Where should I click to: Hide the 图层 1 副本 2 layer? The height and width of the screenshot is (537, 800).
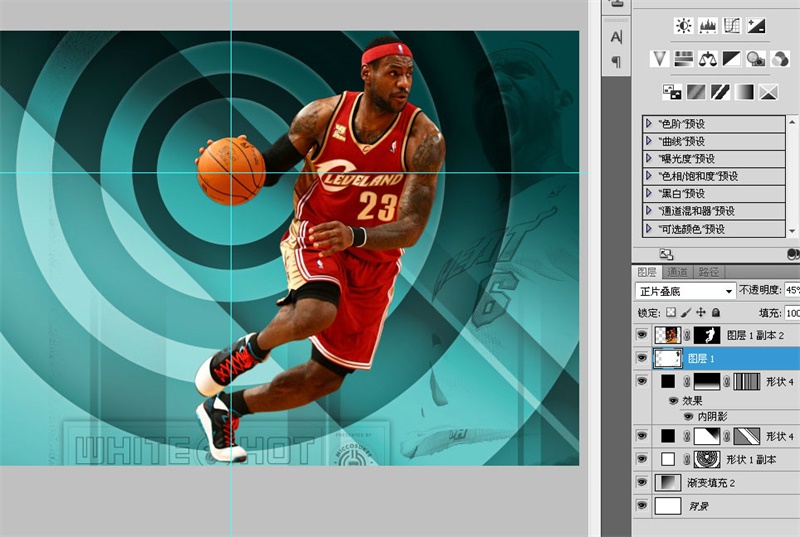pyautogui.click(x=642, y=336)
